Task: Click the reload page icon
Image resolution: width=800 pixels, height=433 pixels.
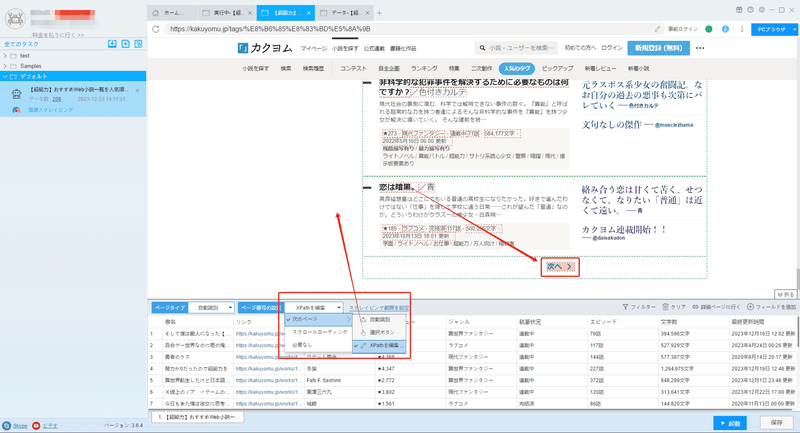Action: [x=156, y=29]
